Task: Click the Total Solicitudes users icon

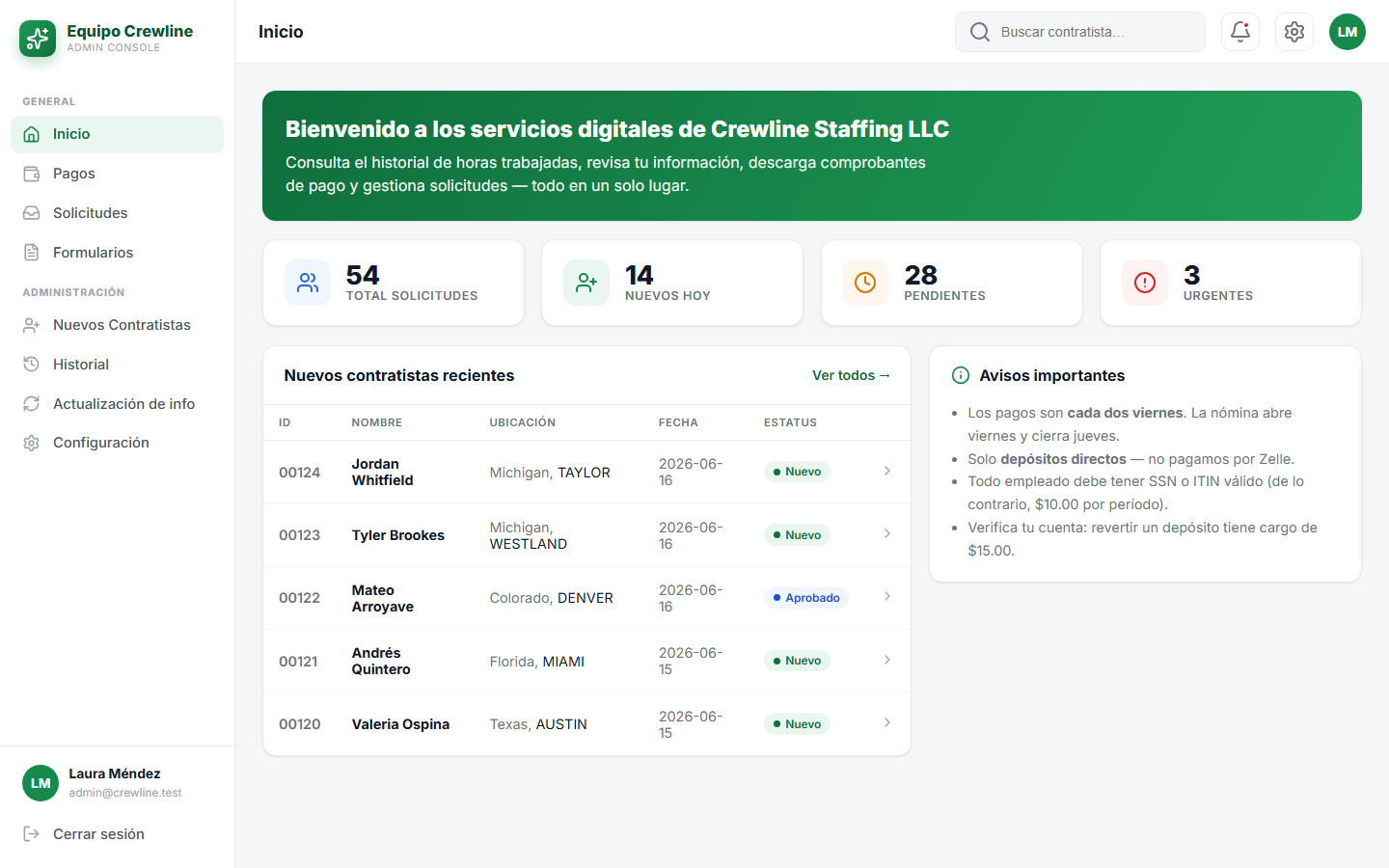Action: pyautogui.click(x=308, y=283)
